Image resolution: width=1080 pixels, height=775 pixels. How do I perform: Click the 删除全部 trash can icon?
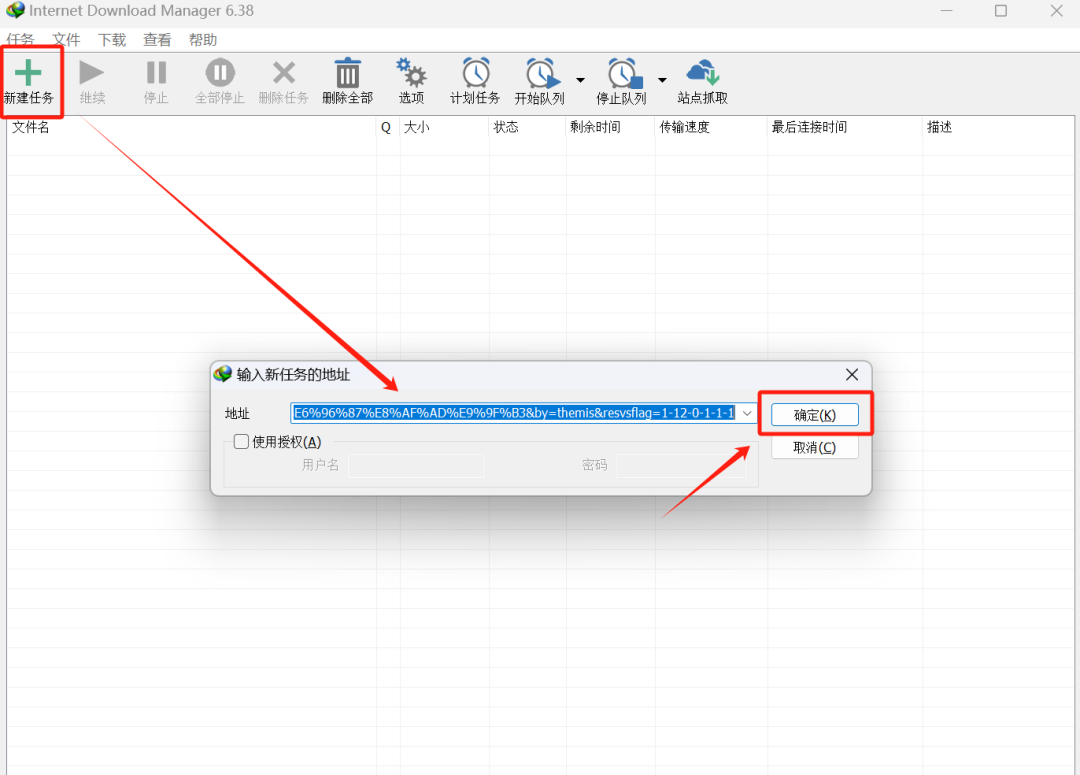pyautogui.click(x=348, y=72)
